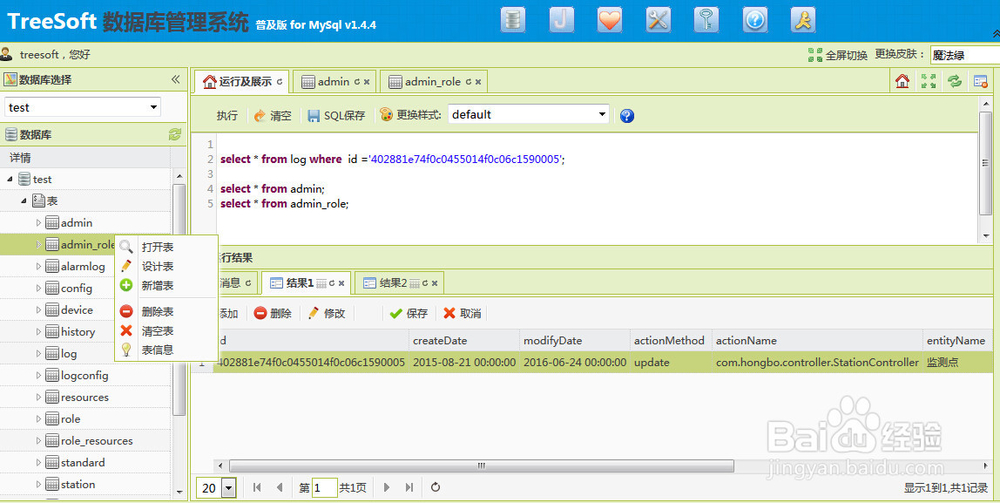Click the database server icon in header
The image size is (1000, 503).
[513, 20]
